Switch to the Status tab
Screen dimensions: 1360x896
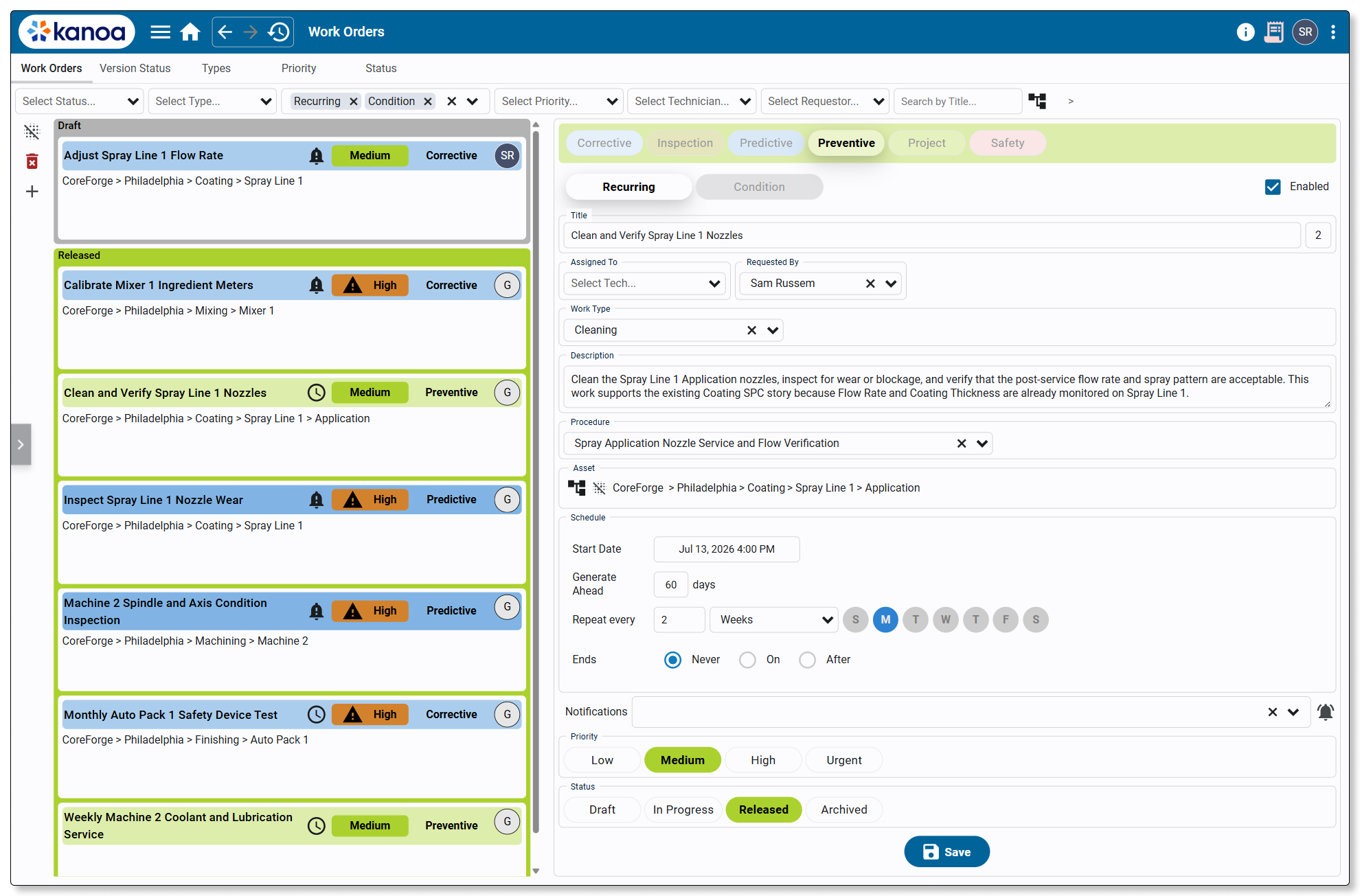click(381, 69)
